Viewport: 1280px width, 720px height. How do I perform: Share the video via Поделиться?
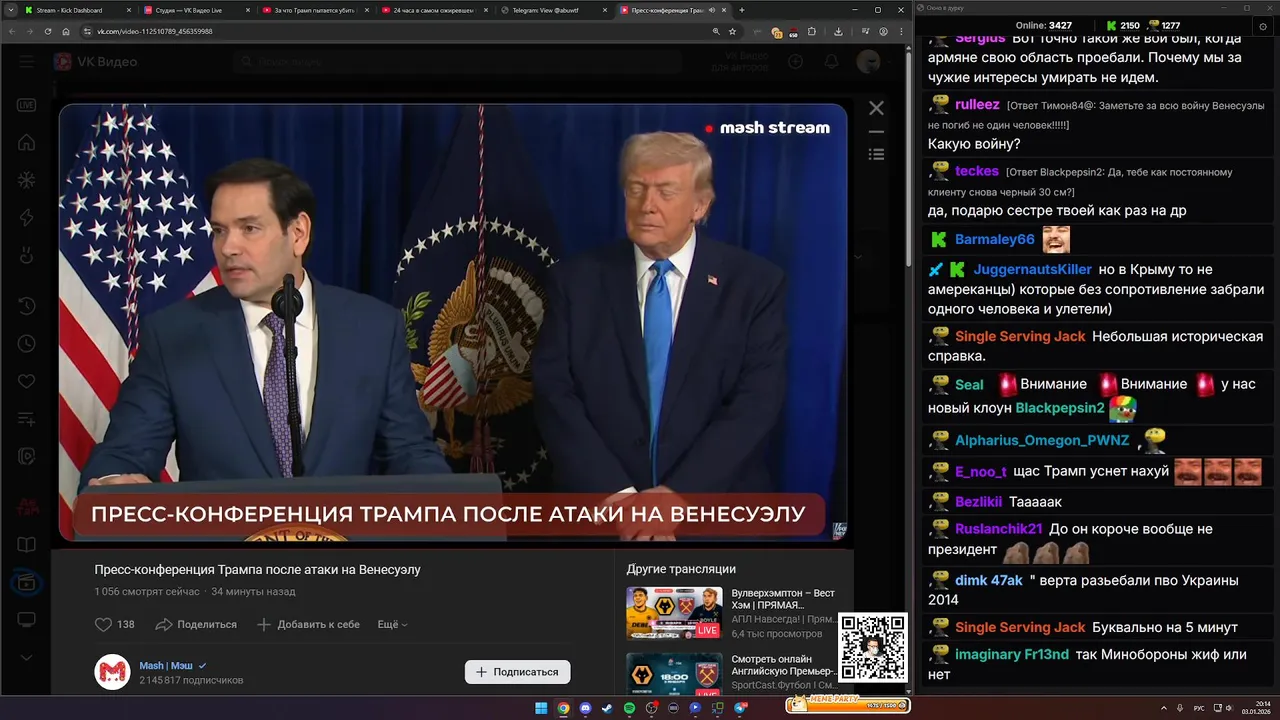(196, 624)
